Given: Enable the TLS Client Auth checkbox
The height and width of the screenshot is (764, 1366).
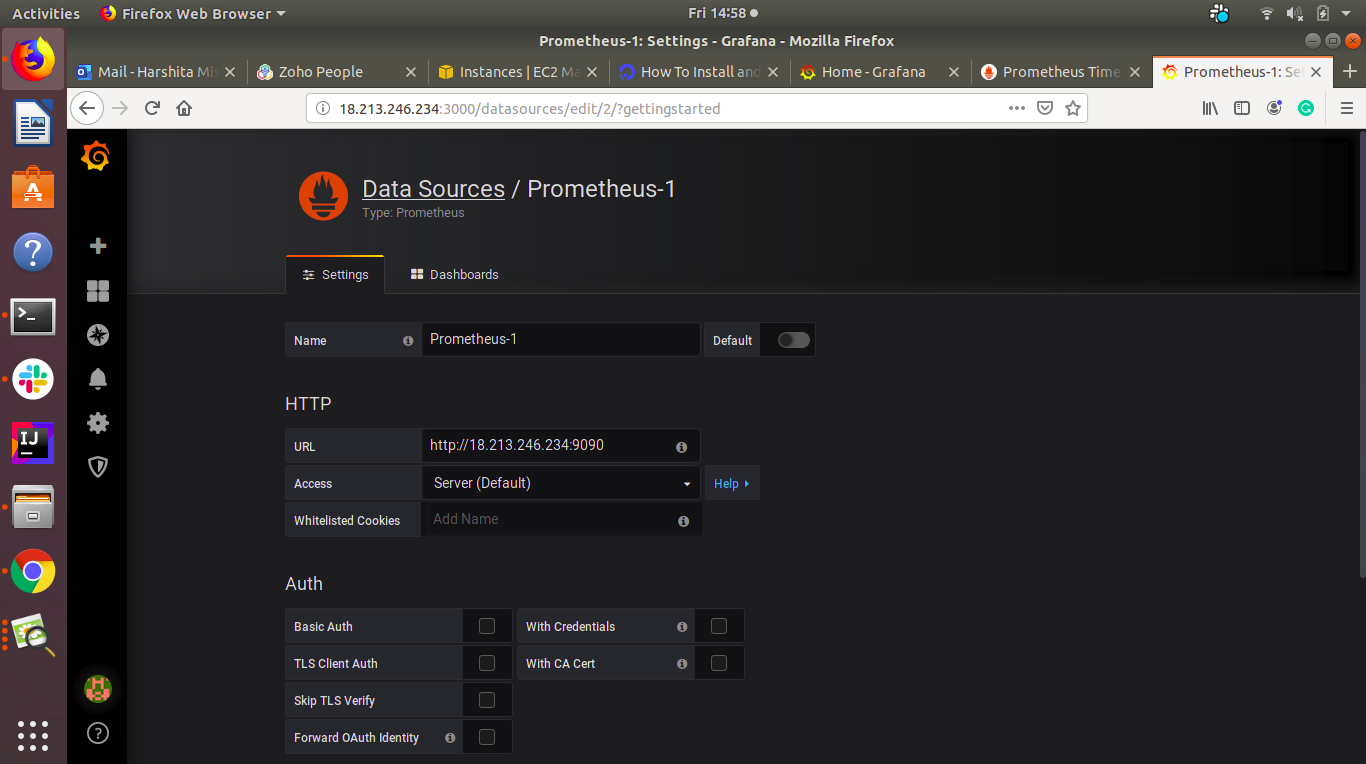Looking at the screenshot, I should tap(487, 663).
